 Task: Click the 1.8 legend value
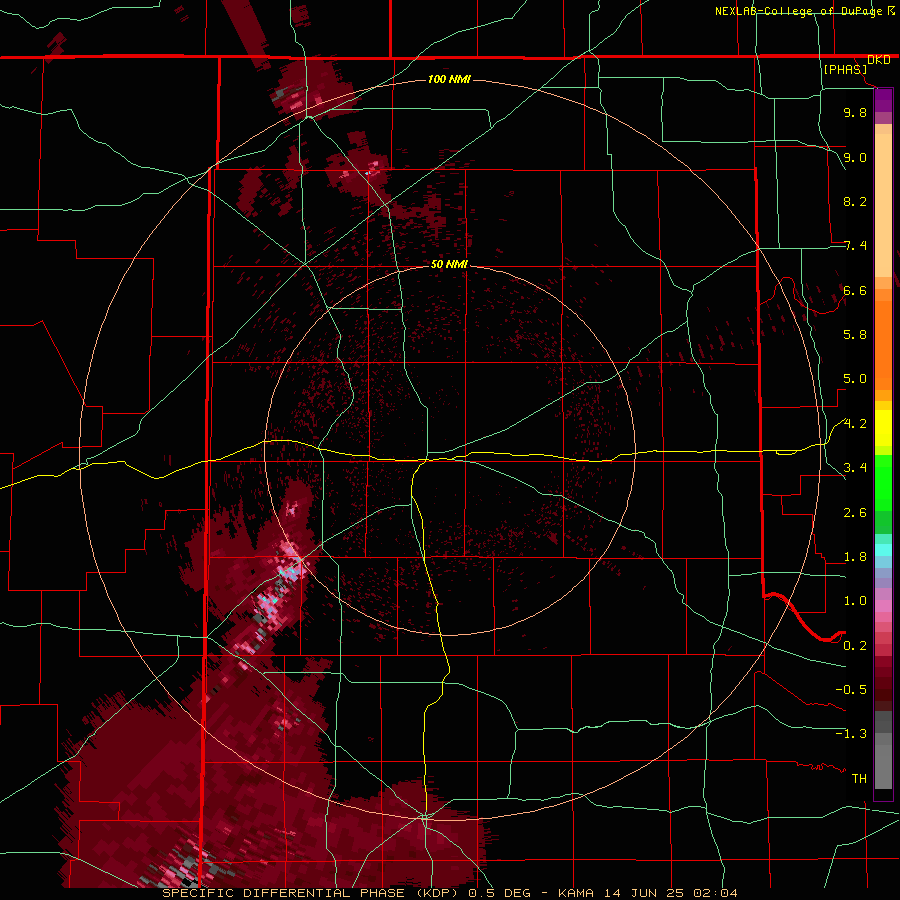(x=855, y=557)
